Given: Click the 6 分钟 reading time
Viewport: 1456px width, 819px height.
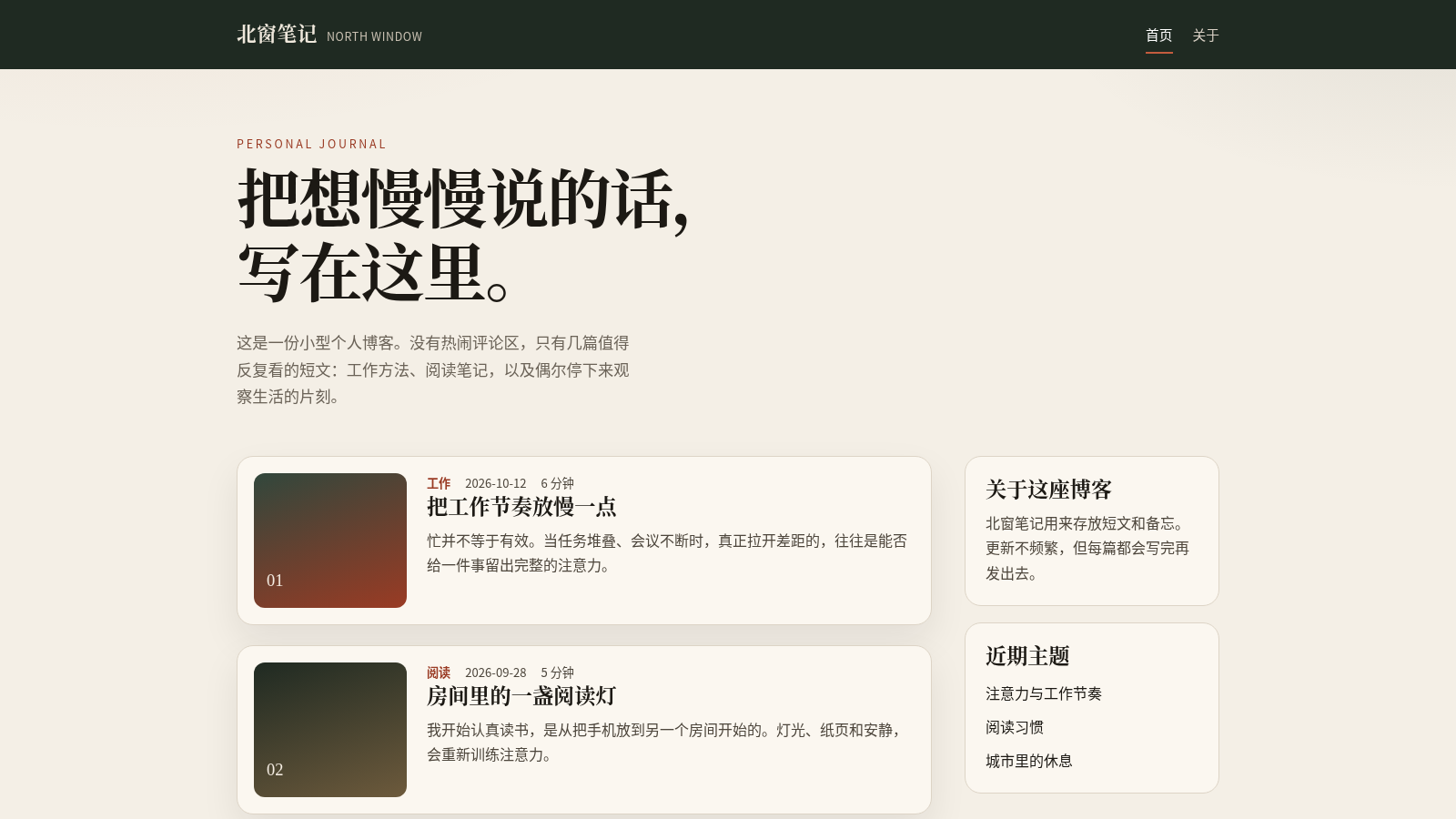Looking at the screenshot, I should pyautogui.click(x=558, y=483).
